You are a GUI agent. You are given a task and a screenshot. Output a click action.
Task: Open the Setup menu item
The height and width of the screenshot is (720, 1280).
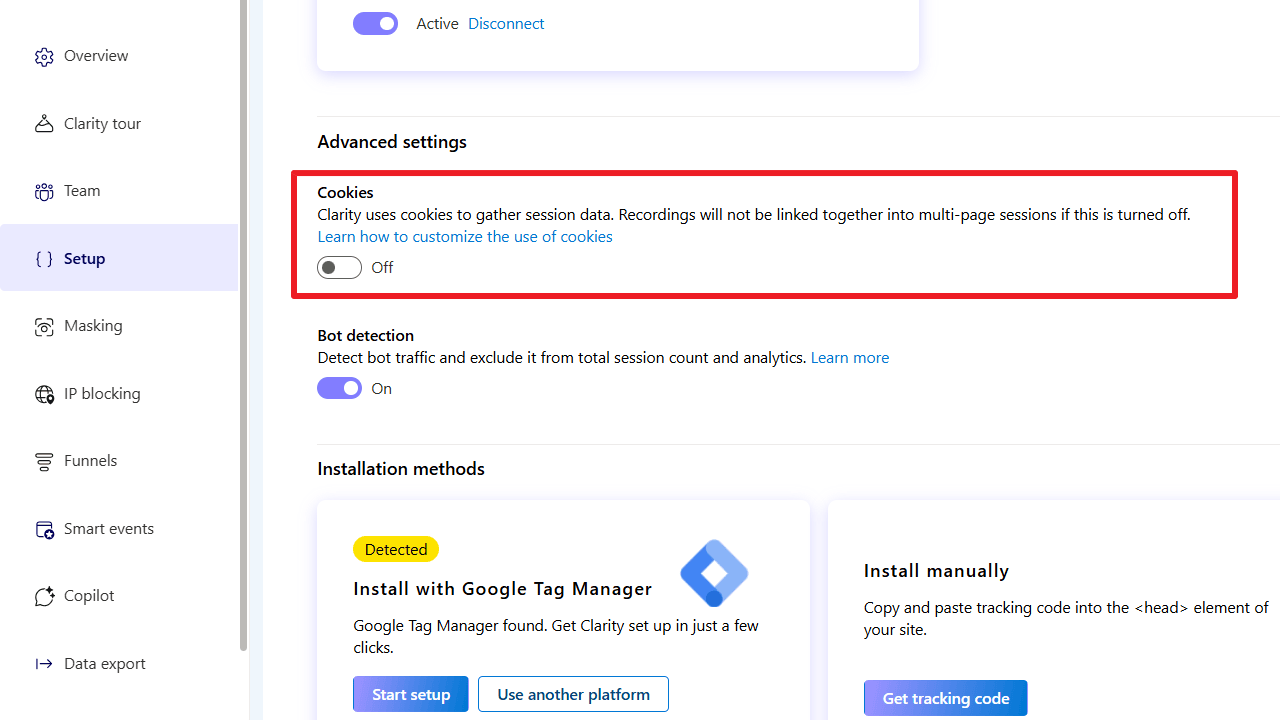coord(84,259)
